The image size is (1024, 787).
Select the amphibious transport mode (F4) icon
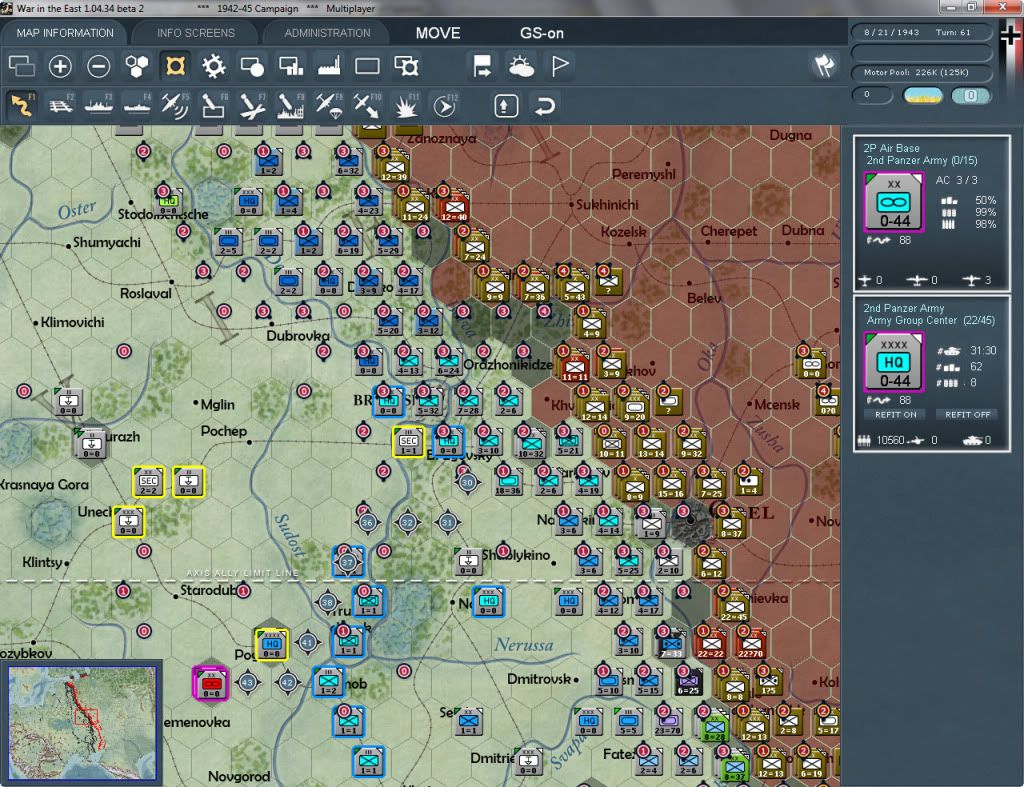pos(137,106)
